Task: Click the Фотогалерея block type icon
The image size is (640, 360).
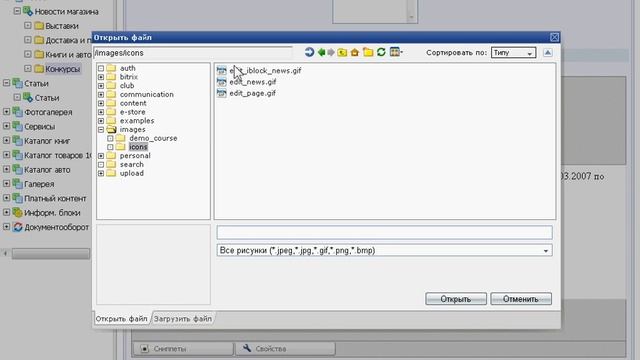Action: pyautogui.click(x=17, y=112)
